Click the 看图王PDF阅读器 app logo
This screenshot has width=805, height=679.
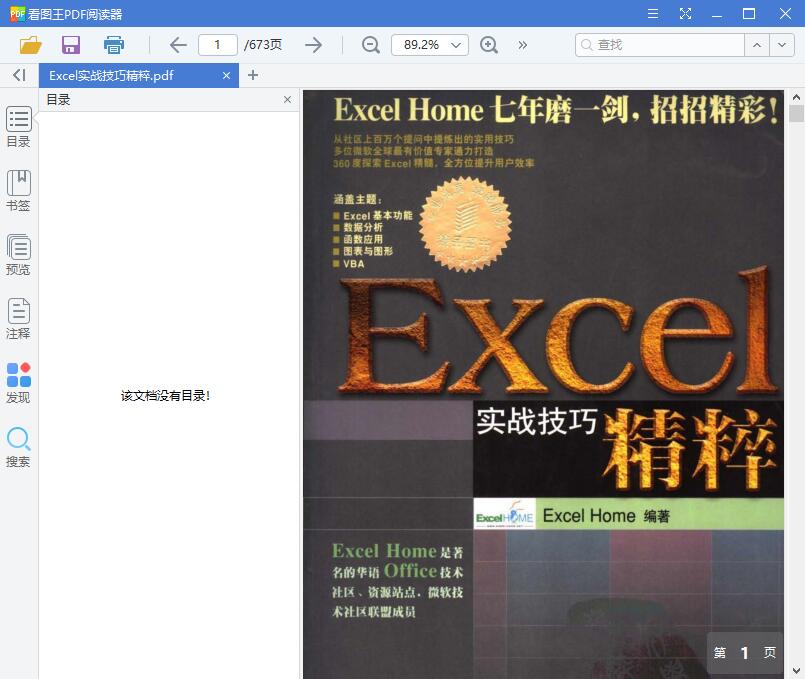click(17, 14)
